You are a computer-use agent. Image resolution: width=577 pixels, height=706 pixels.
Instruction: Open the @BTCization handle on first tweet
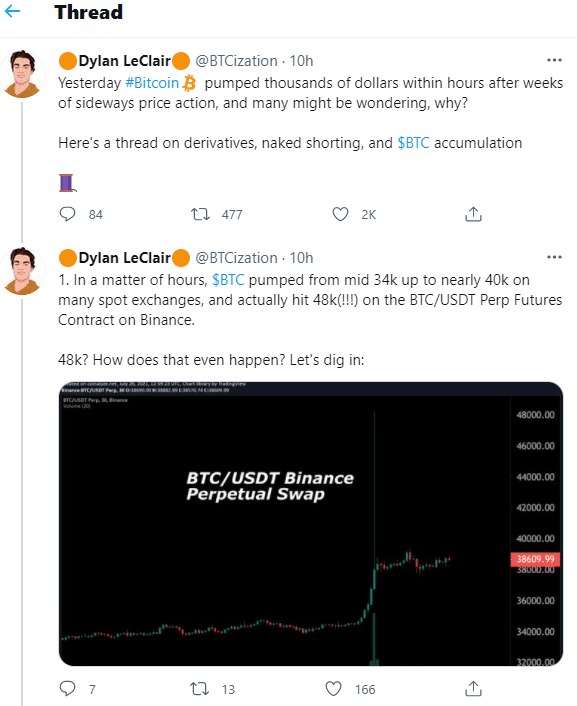tap(236, 61)
